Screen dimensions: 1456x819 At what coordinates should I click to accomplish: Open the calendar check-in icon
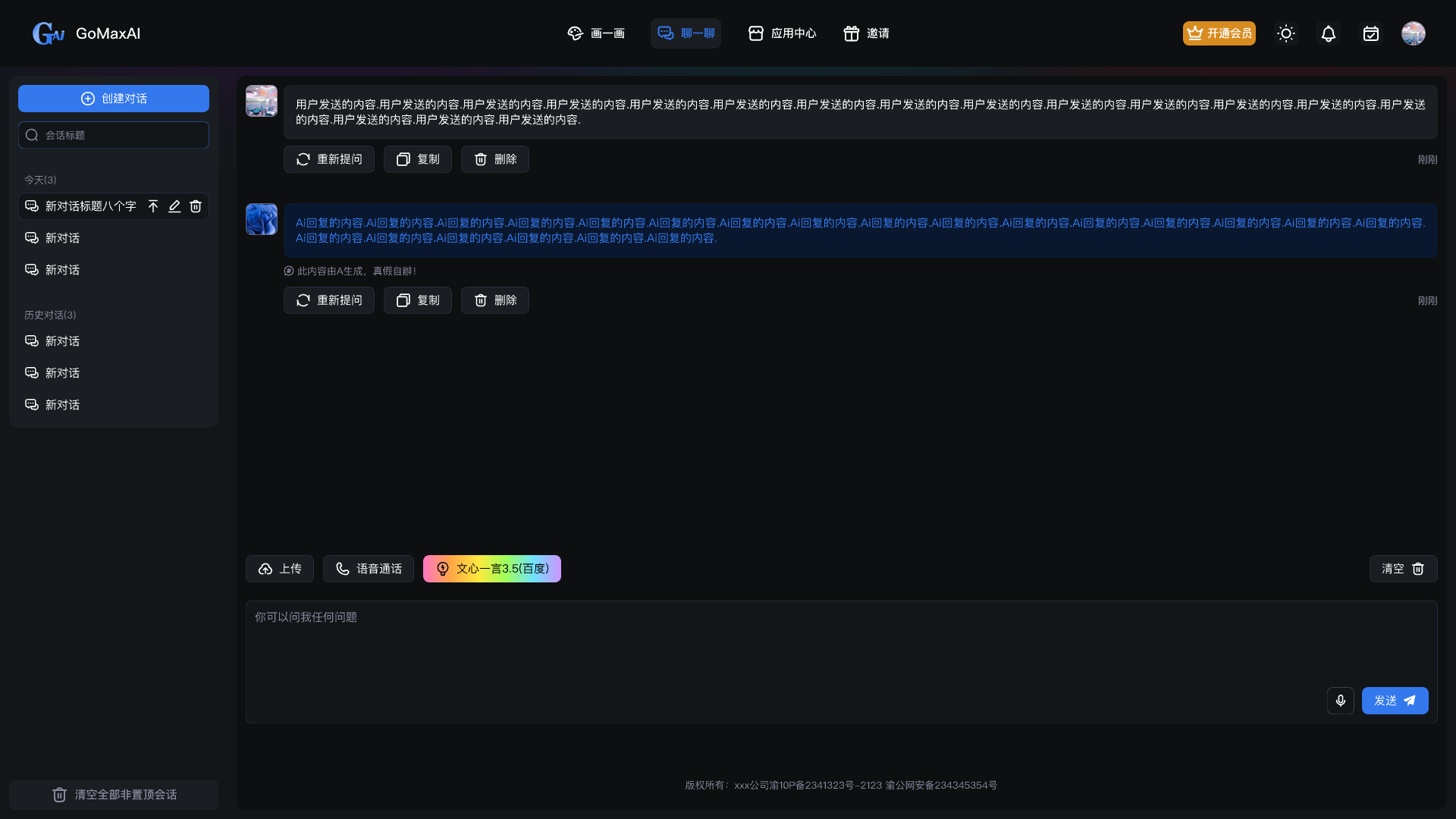click(1370, 33)
